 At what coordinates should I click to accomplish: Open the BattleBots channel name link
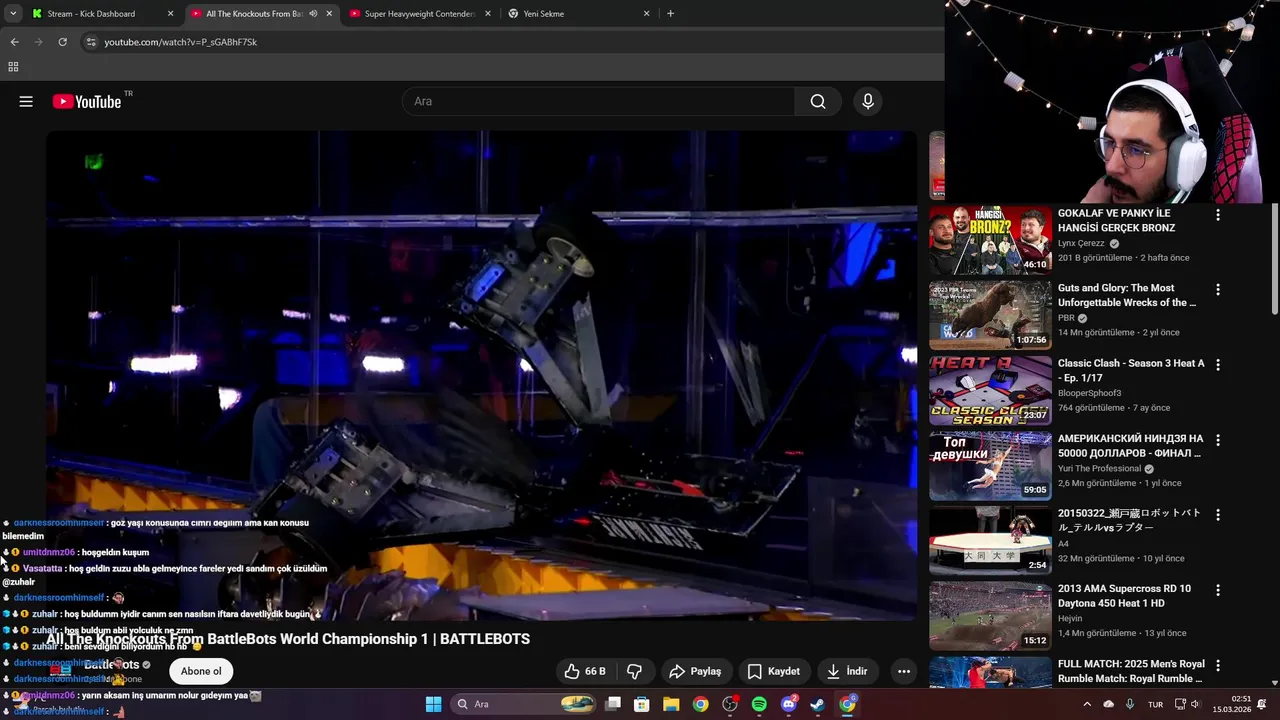pos(111,665)
